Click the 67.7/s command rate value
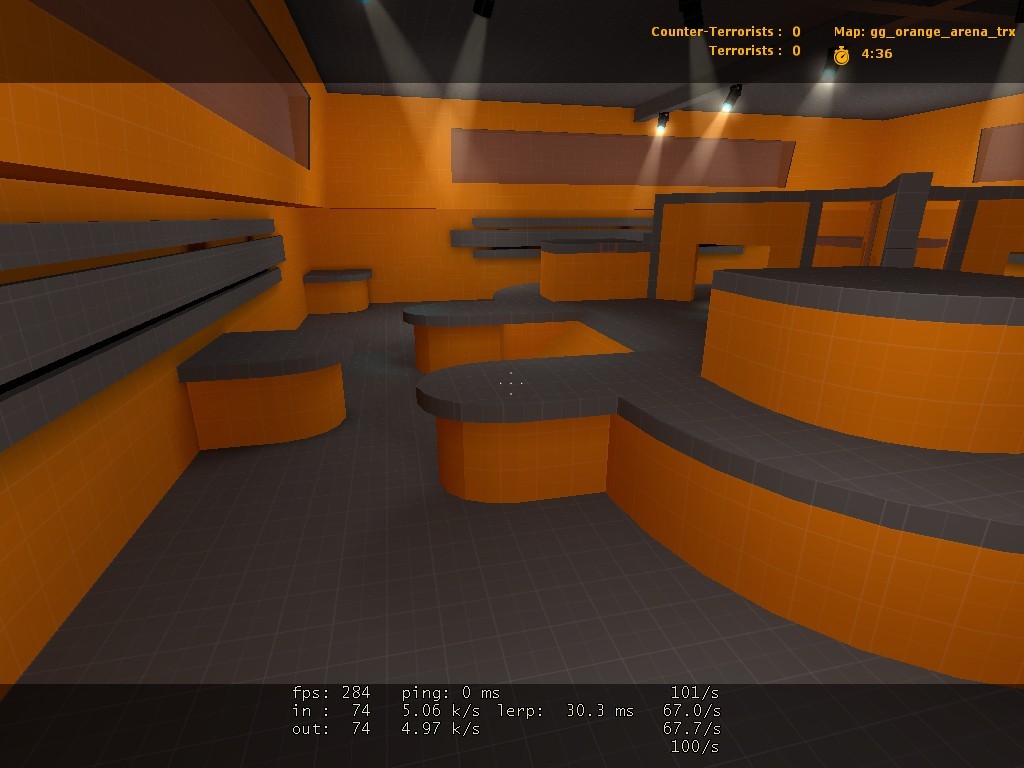Viewport: 1024px width, 768px height. (692, 728)
